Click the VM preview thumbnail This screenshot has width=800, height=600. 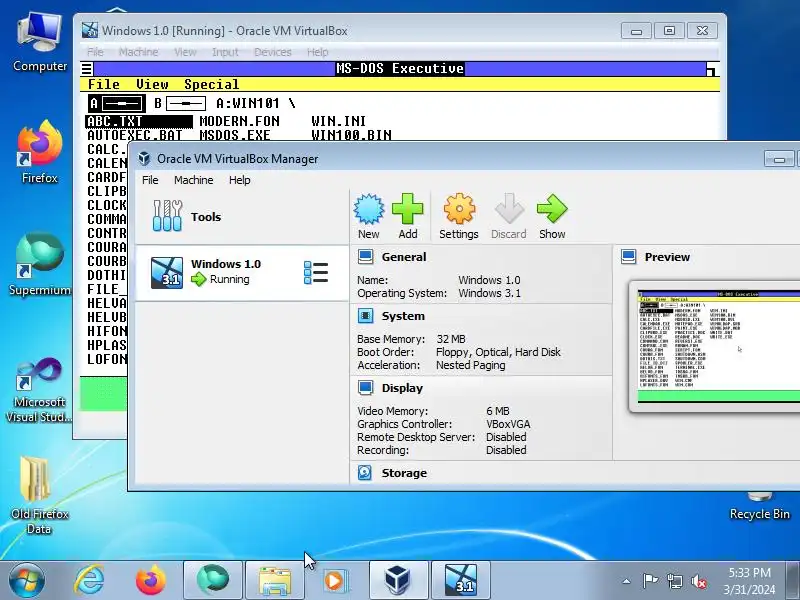click(719, 347)
